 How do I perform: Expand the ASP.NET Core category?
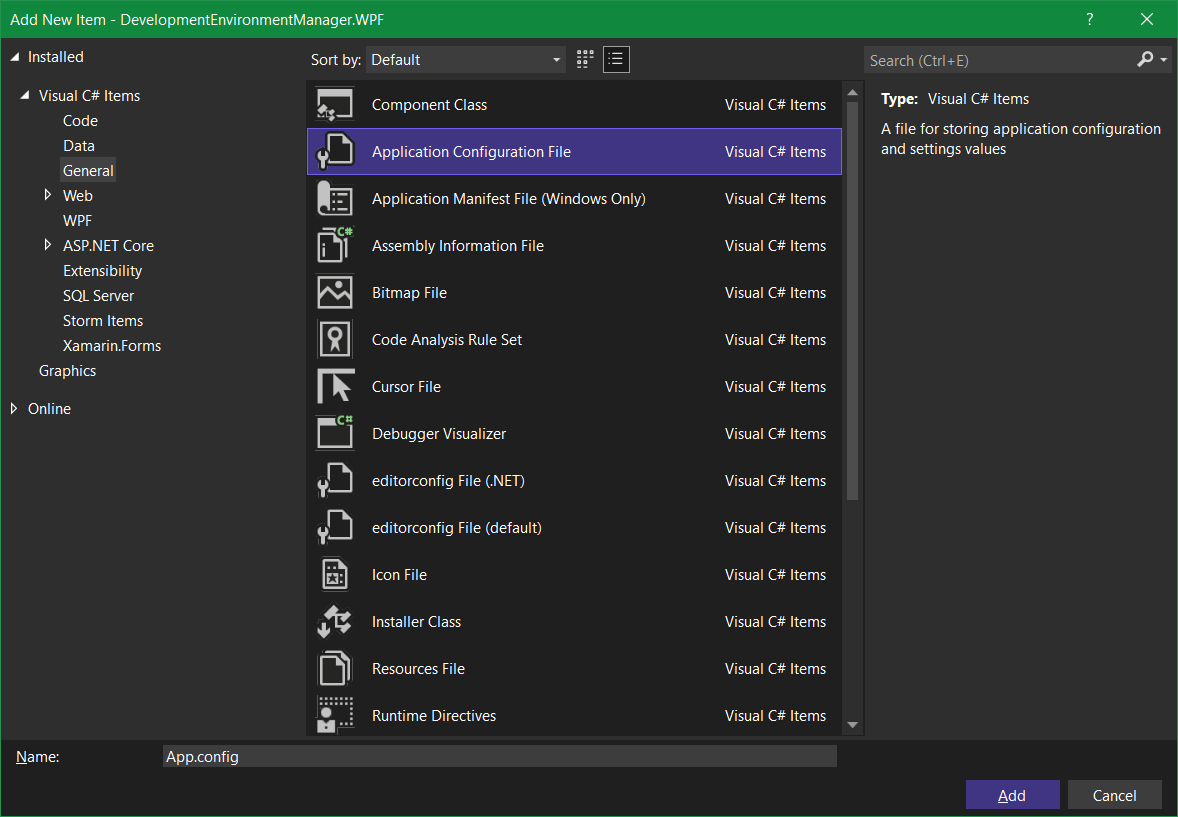47,245
